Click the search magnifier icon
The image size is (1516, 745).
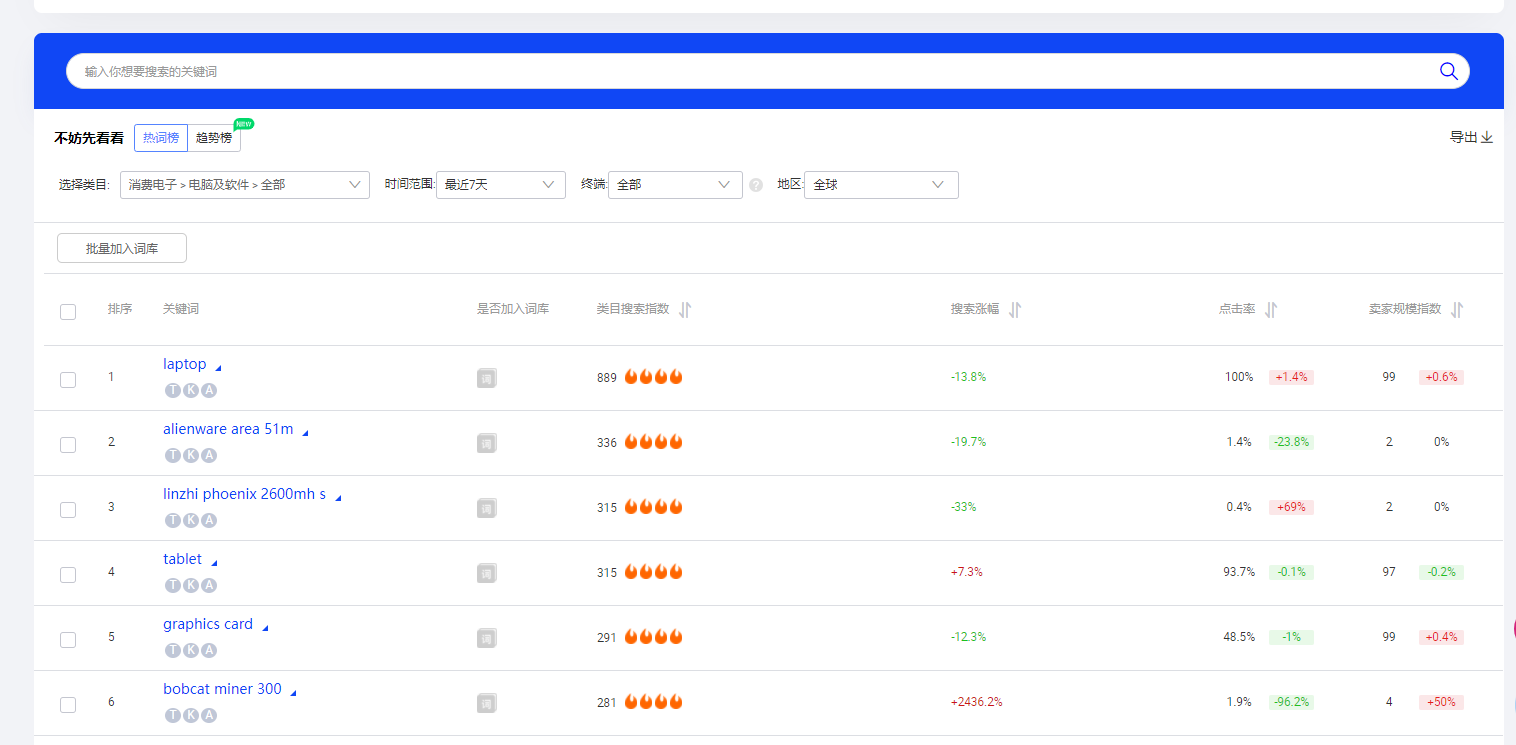point(1448,71)
